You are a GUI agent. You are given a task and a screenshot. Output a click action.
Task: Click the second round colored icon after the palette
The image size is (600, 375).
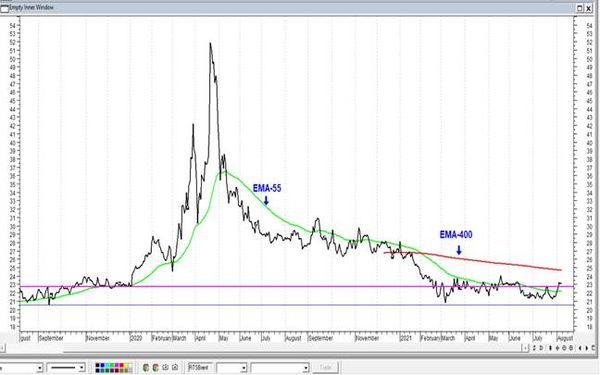tap(156, 368)
